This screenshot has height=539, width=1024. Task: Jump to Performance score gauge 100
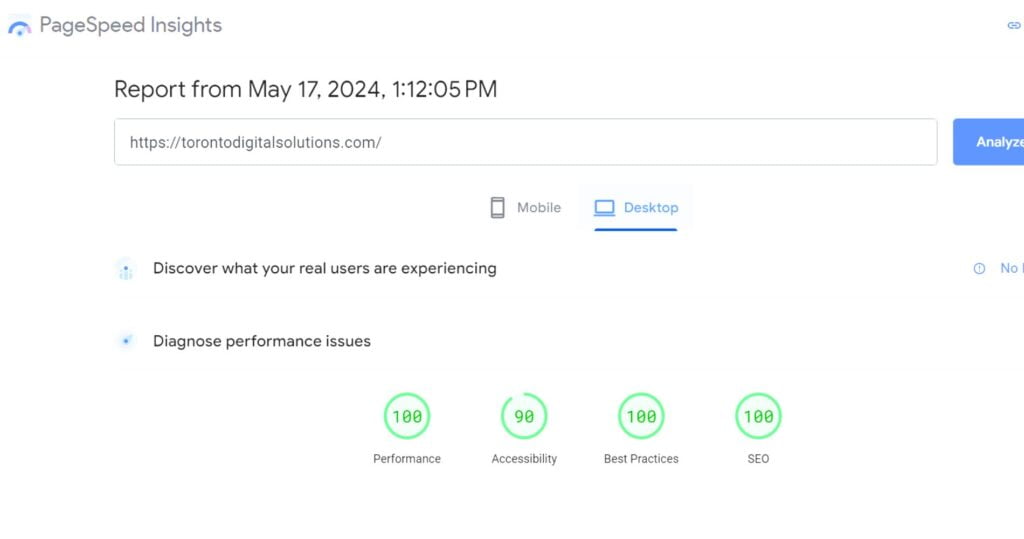[407, 416]
